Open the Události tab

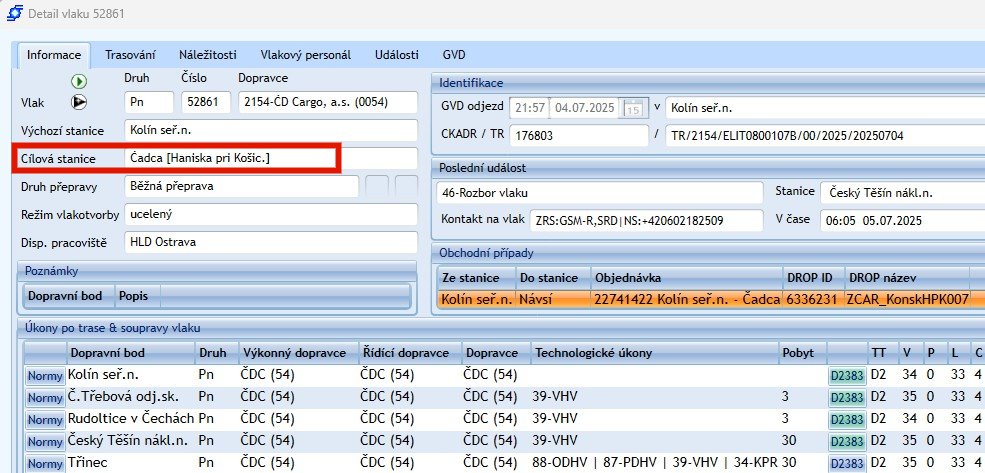[397, 55]
